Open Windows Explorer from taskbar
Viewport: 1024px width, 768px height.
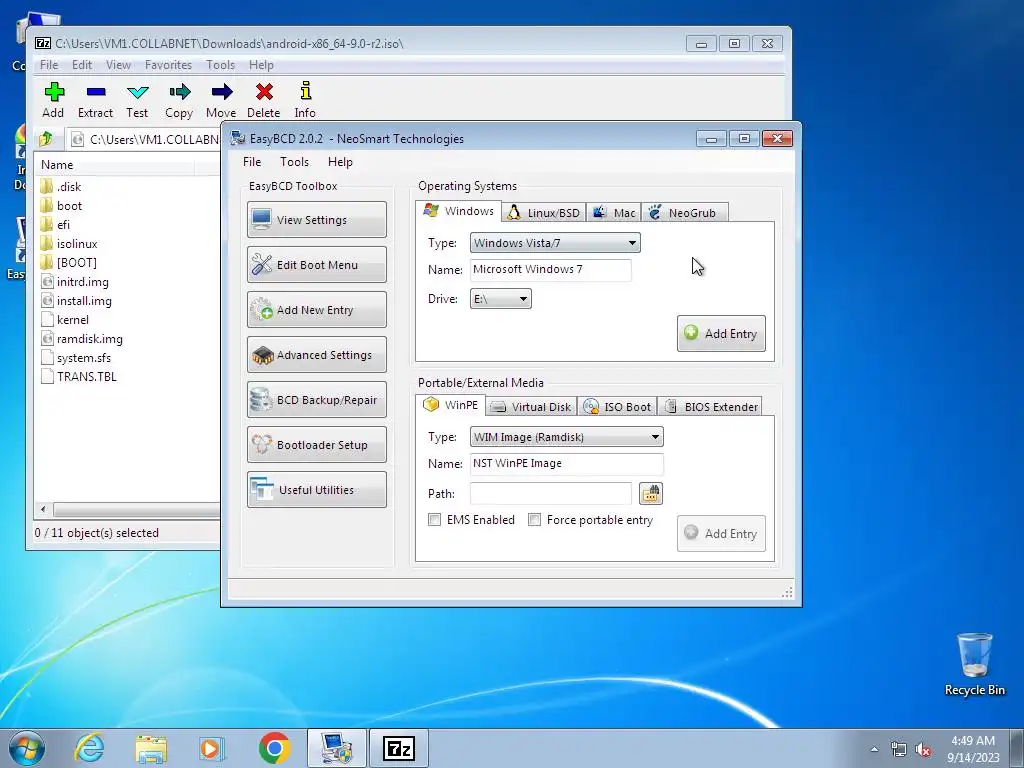152,748
